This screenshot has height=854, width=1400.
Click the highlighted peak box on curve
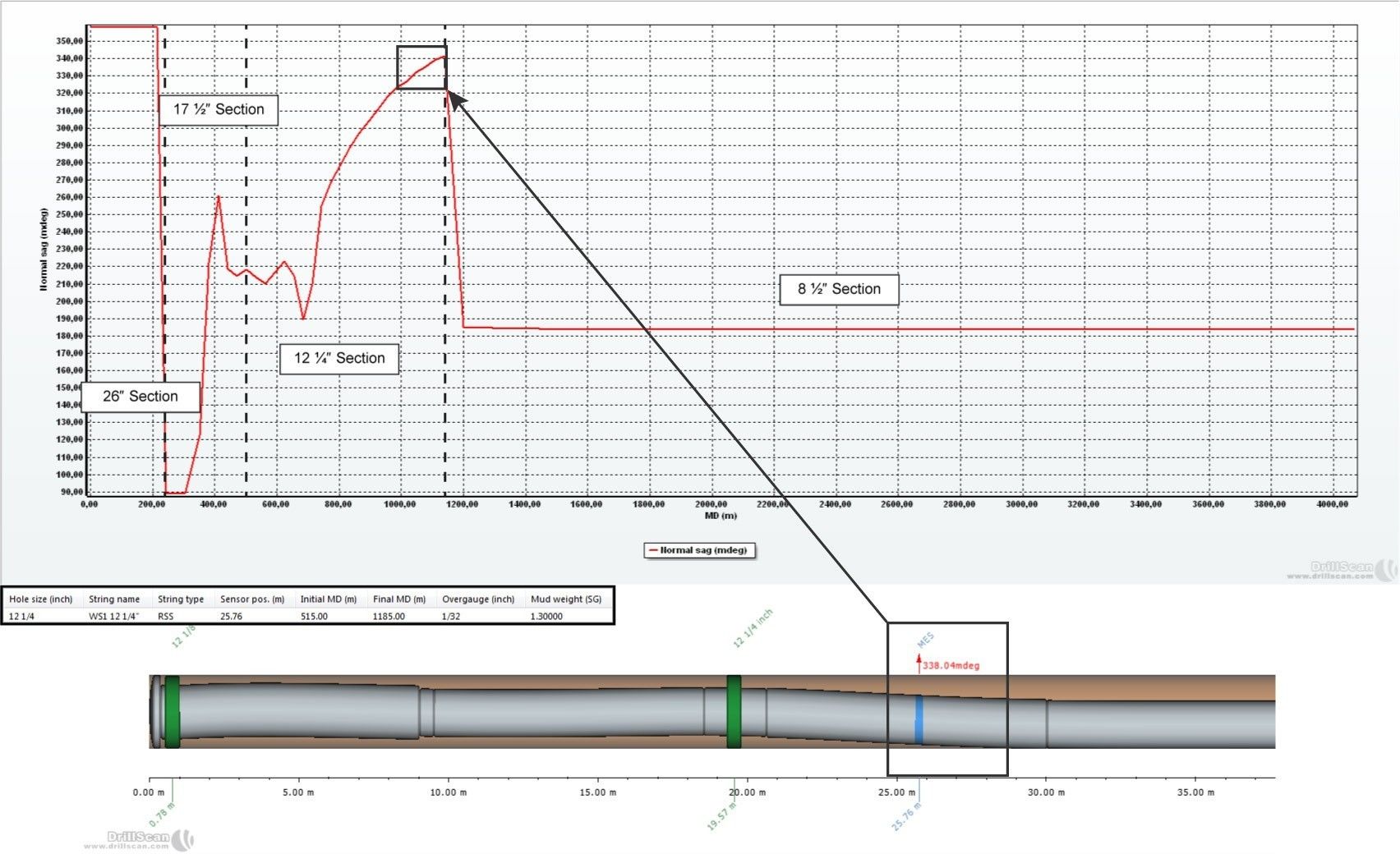[x=421, y=67]
